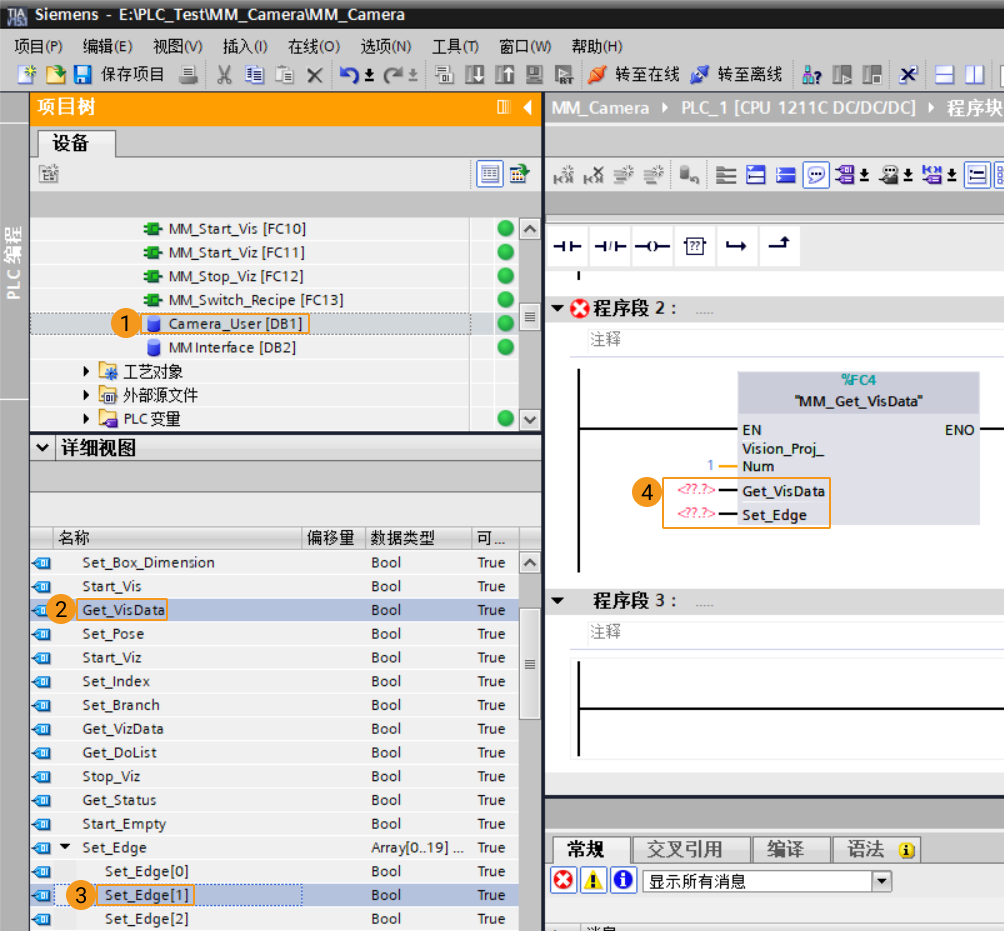Viewport: 1004px width, 931px height.
Task: Expand the 外部源文件 folder
Action: (x=86, y=395)
